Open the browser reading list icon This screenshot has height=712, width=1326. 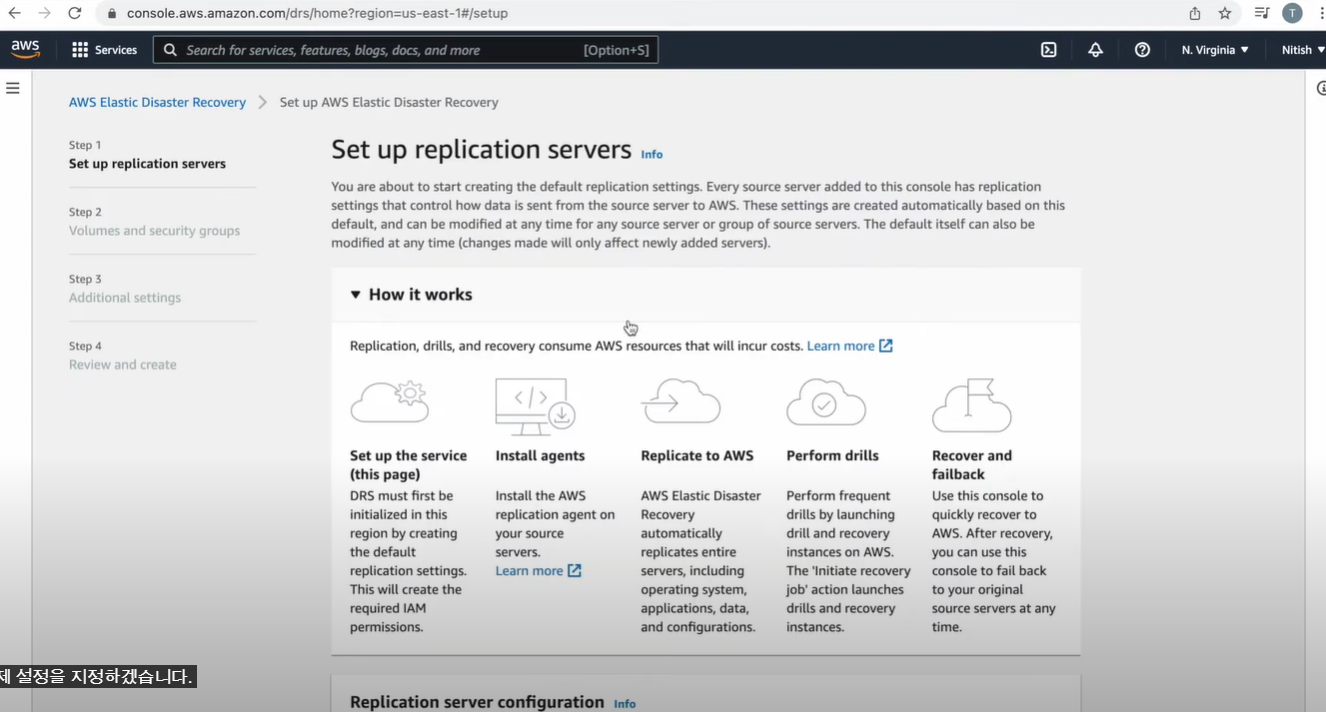[1262, 13]
